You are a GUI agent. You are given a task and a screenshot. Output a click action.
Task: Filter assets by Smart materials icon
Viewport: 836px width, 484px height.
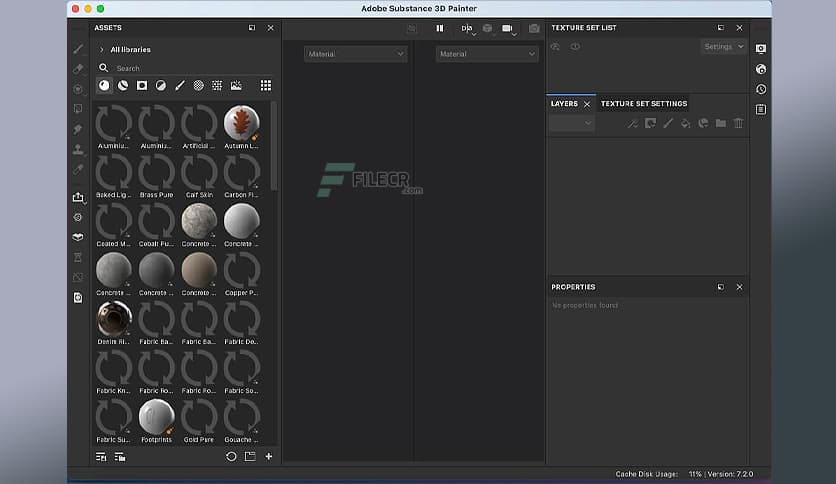pyautogui.click(x=123, y=85)
